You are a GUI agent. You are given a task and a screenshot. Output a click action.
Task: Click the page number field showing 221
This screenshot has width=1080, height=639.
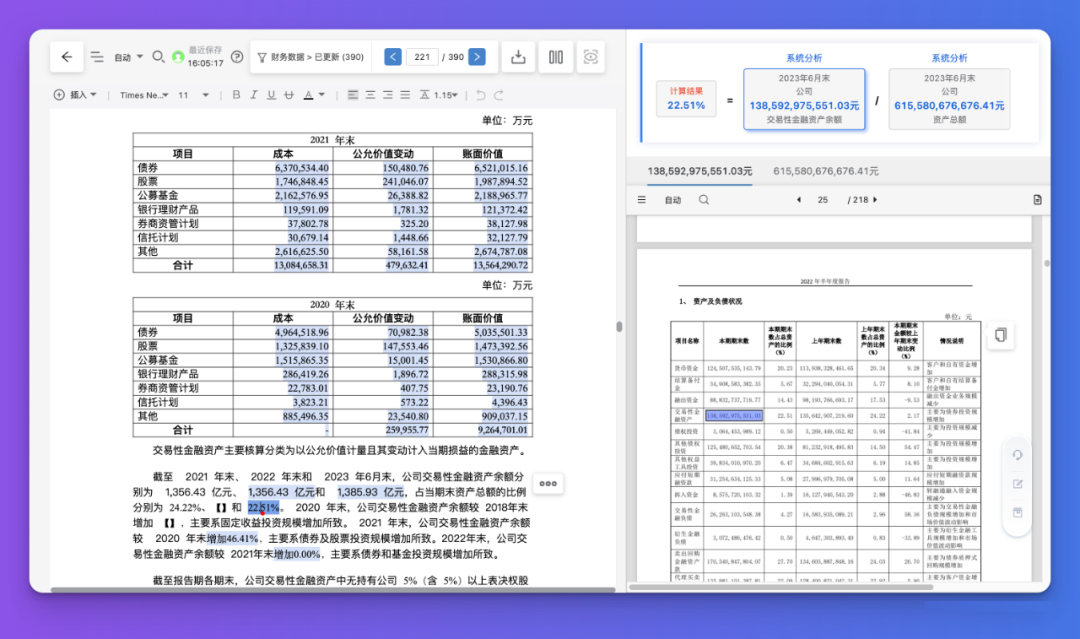click(422, 57)
